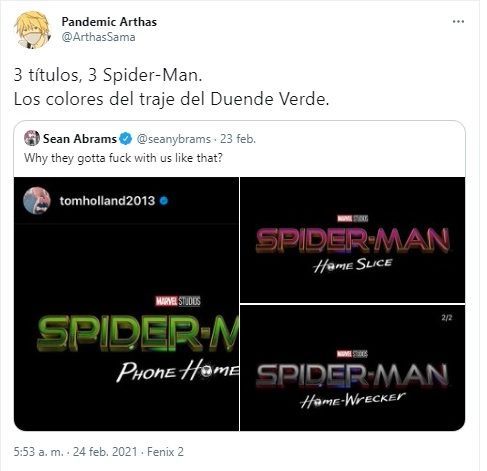Open Pandemic Arthas display name link
Screen dimensions: 487x471
click(109, 22)
